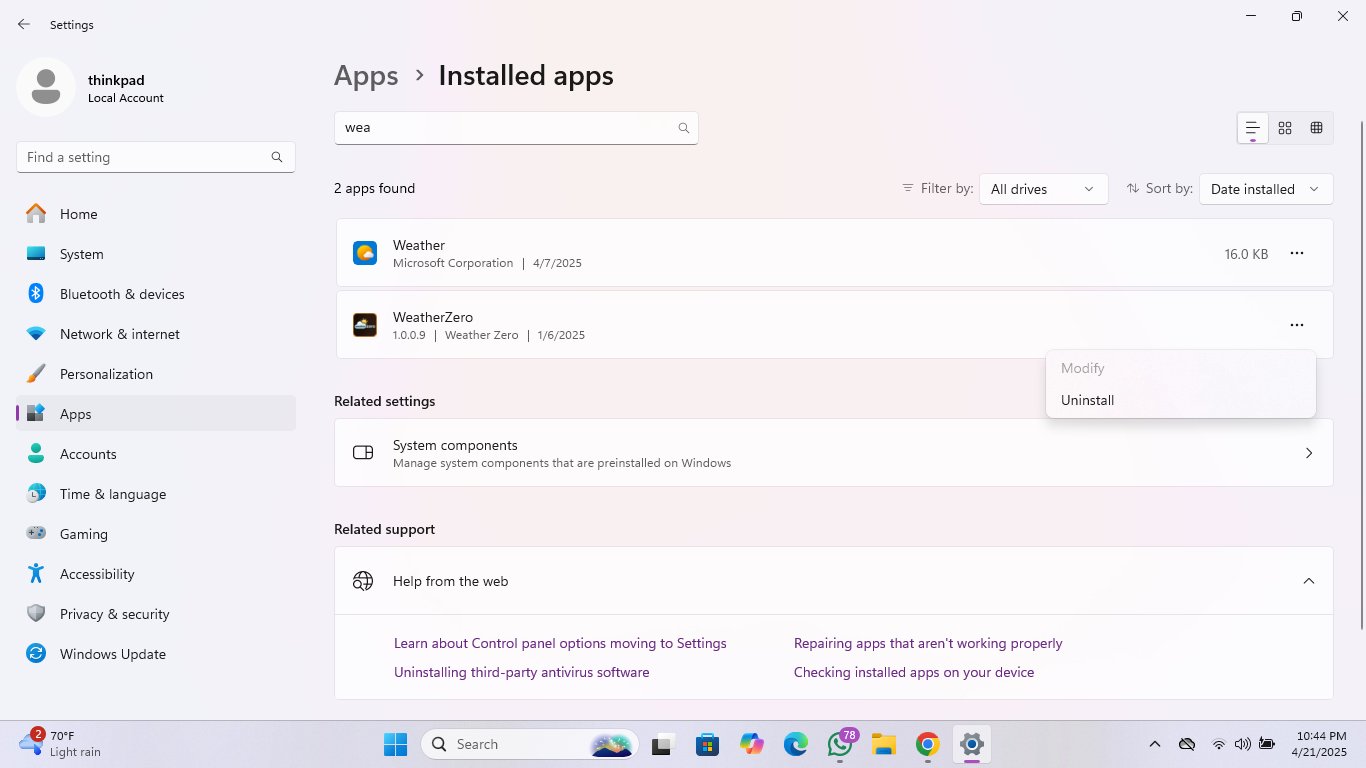Open Google Chrome from the taskbar

tap(928, 744)
